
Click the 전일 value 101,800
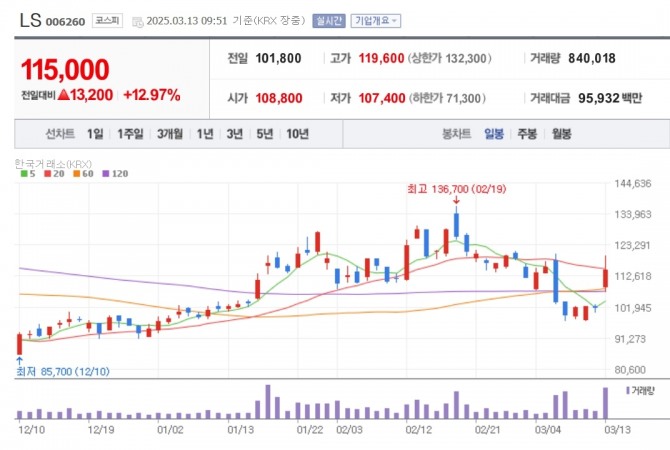tap(278, 58)
